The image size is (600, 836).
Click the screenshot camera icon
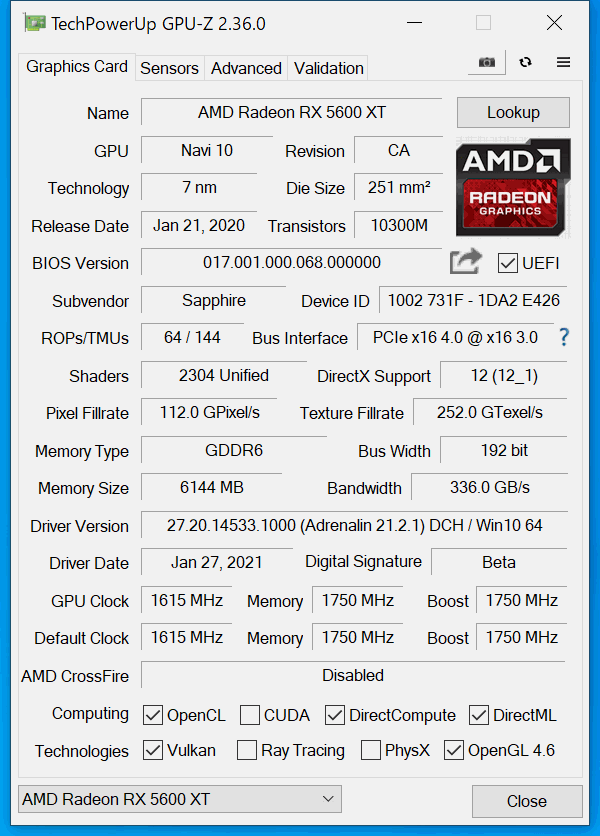(487, 62)
